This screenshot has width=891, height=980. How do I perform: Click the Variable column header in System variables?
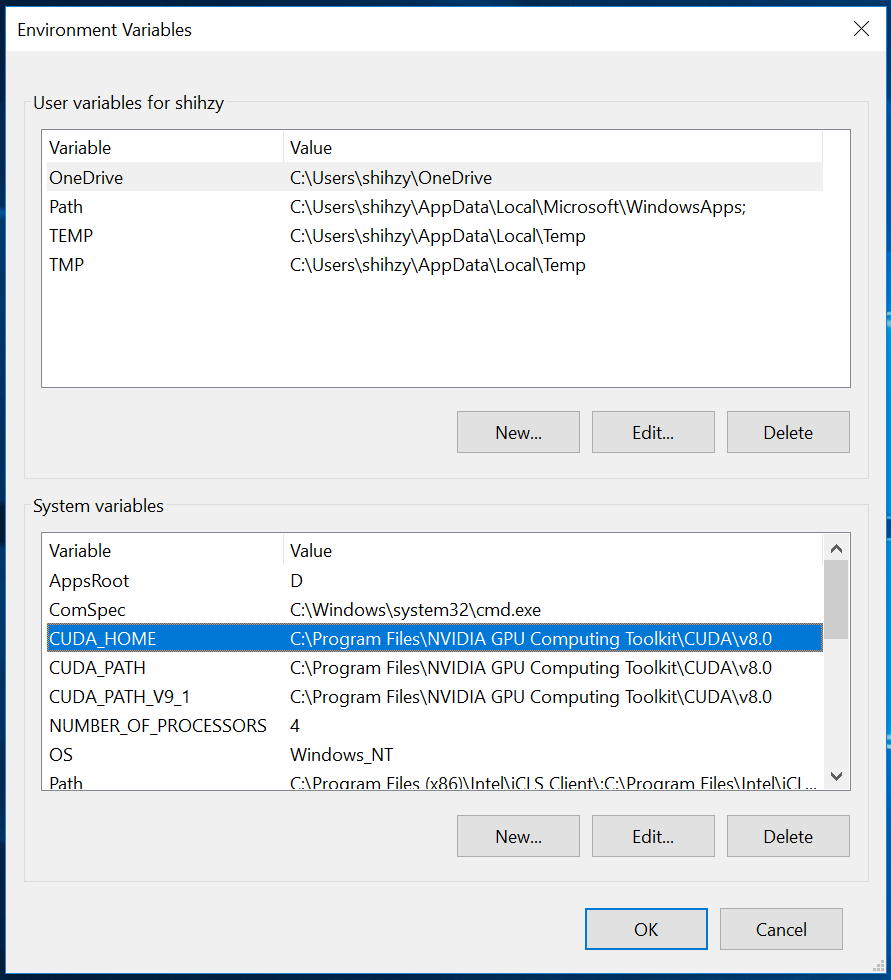(x=165, y=551)
